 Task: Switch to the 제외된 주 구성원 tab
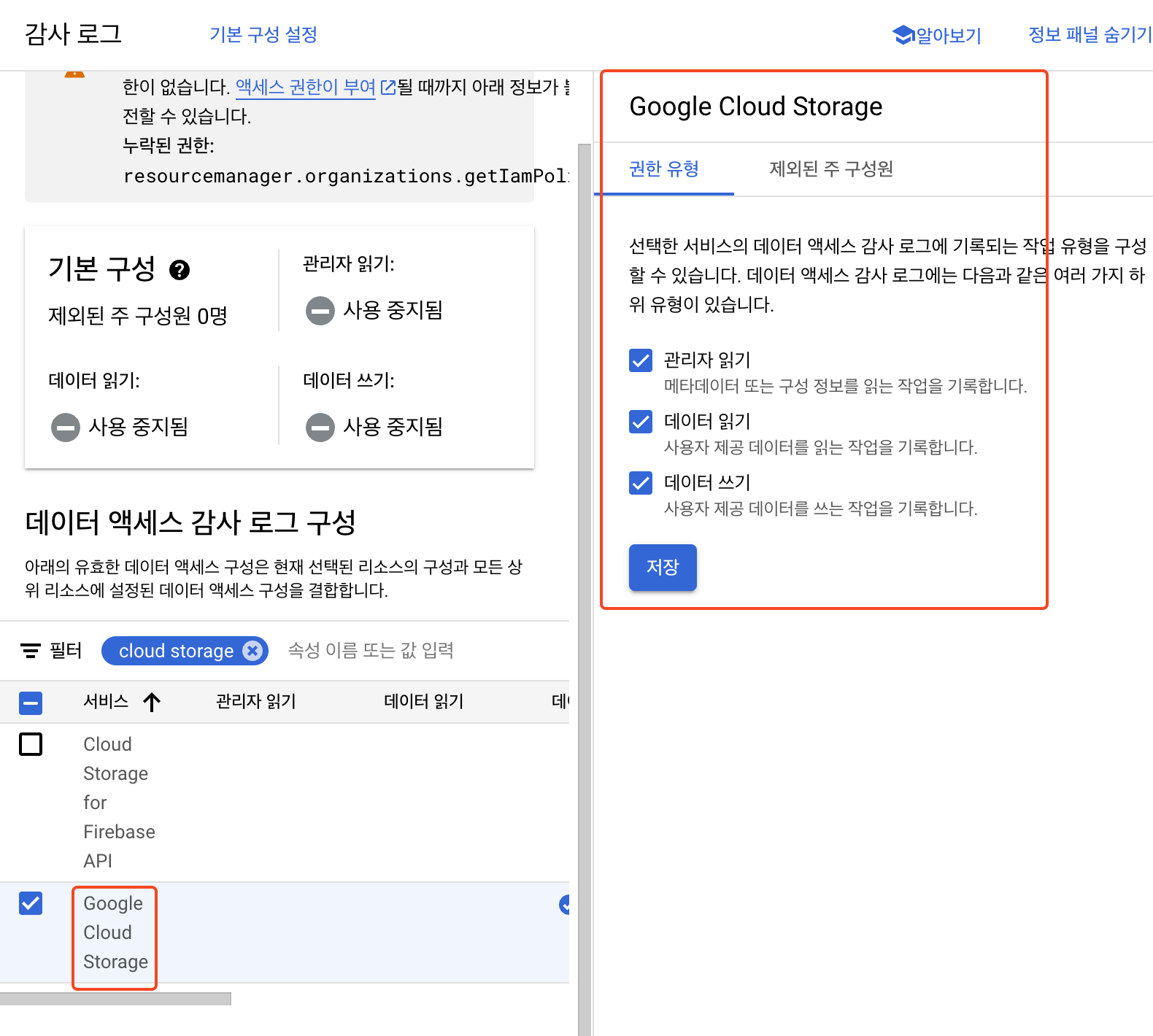click(x=831, y=169)
